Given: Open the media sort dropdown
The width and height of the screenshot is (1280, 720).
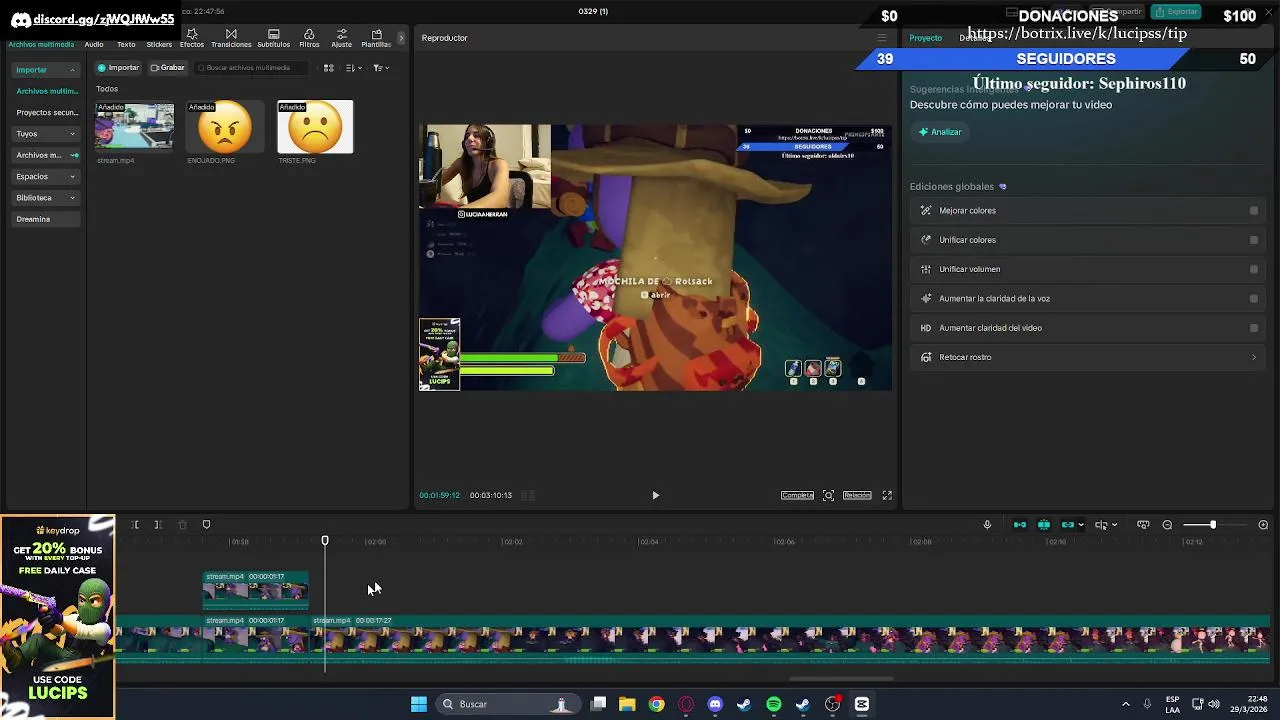Looking at the screenshot, I should click(353, 68).
